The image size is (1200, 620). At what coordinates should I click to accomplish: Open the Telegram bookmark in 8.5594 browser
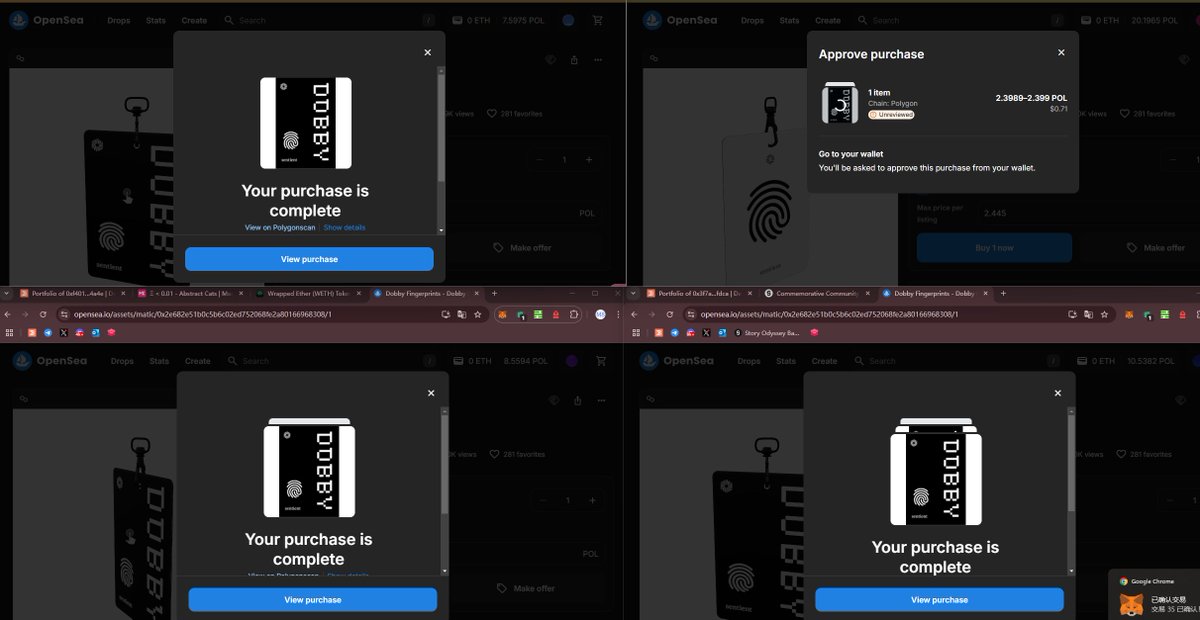pos(47,332)
